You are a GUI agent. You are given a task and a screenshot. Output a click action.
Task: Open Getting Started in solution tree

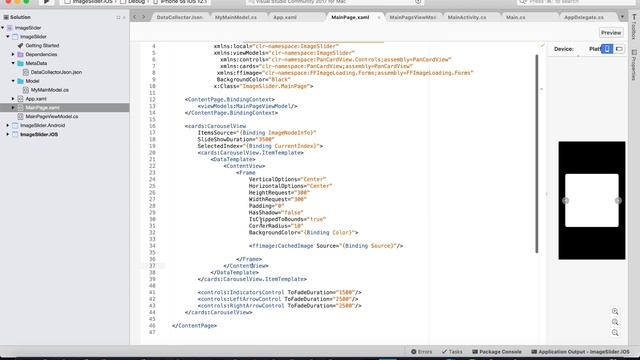point(42,45)
